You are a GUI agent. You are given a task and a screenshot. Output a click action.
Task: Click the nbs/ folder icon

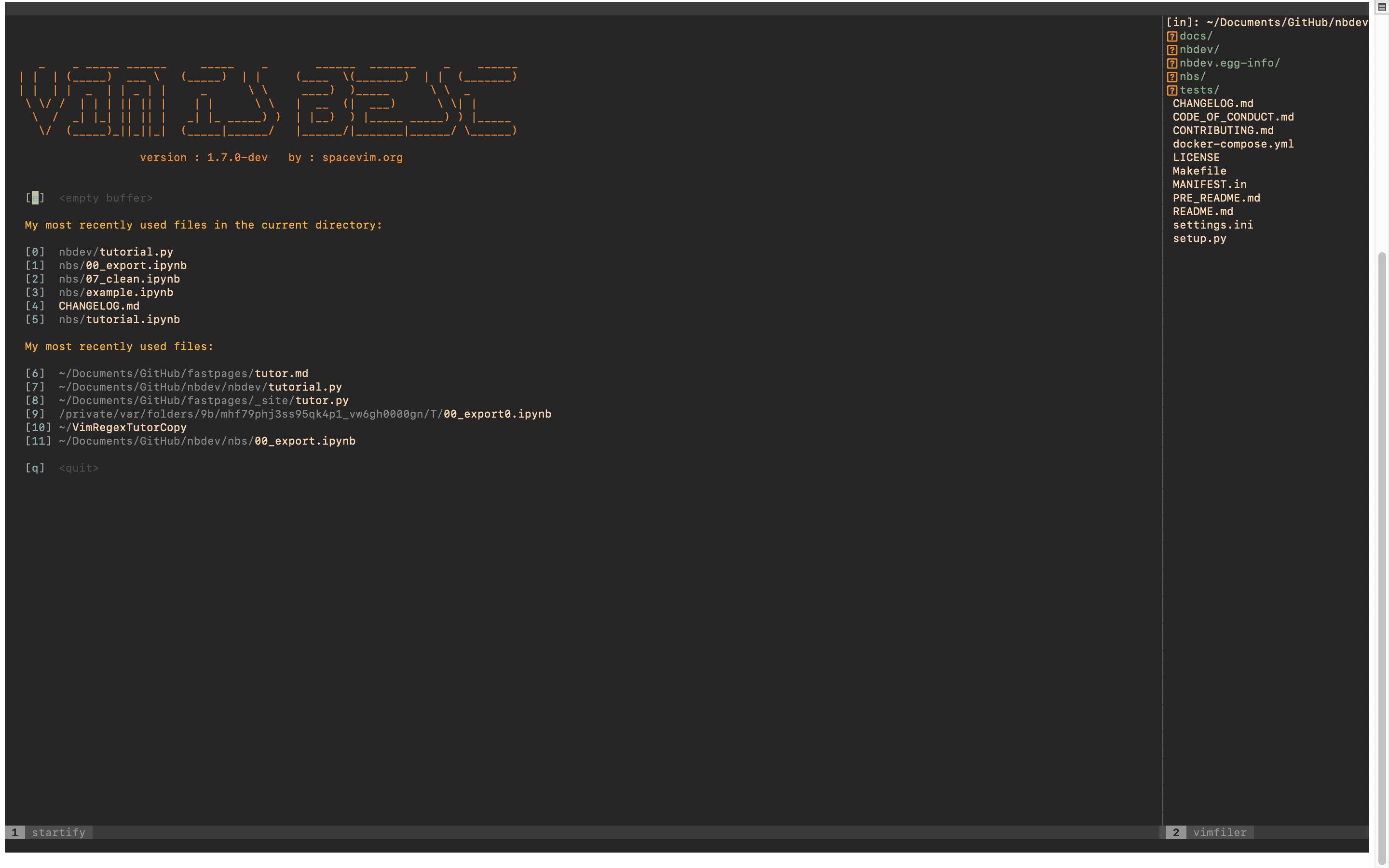[x=1172, y=77]
